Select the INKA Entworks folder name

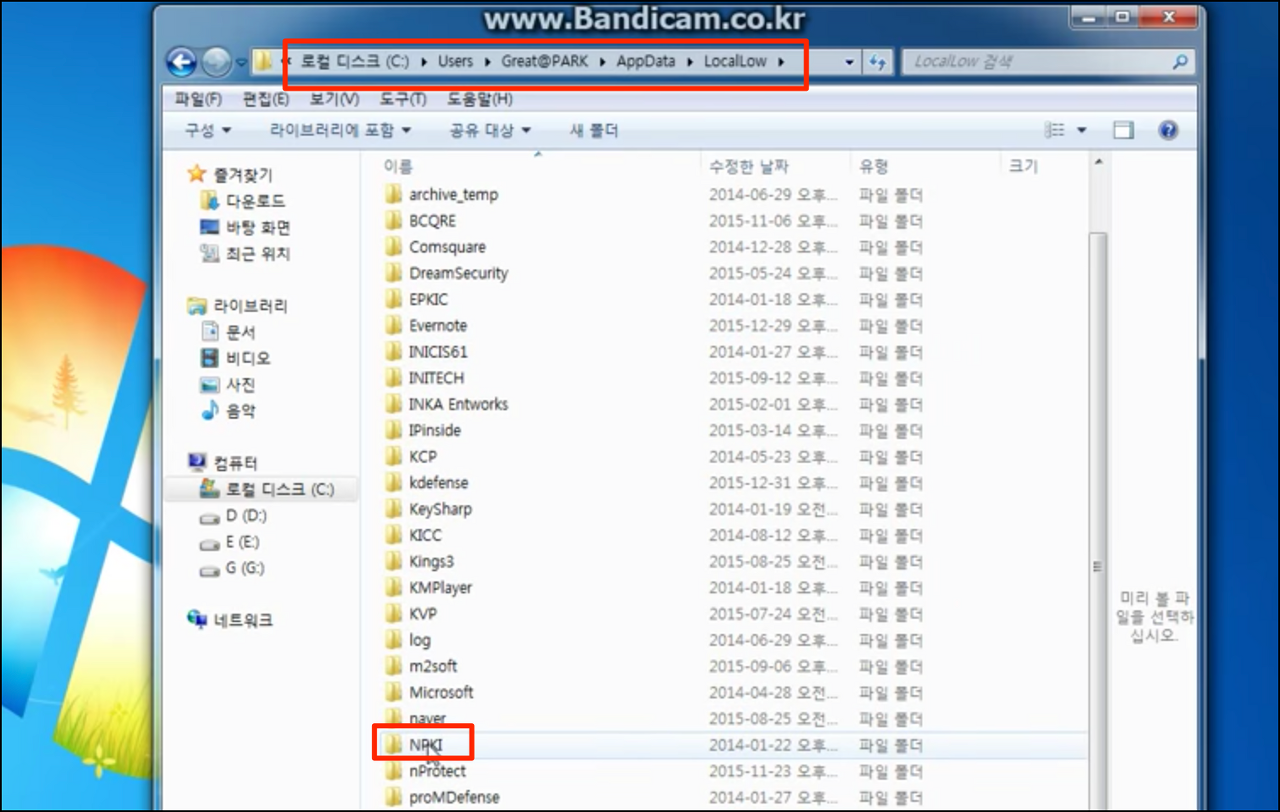tap(458, 404)
